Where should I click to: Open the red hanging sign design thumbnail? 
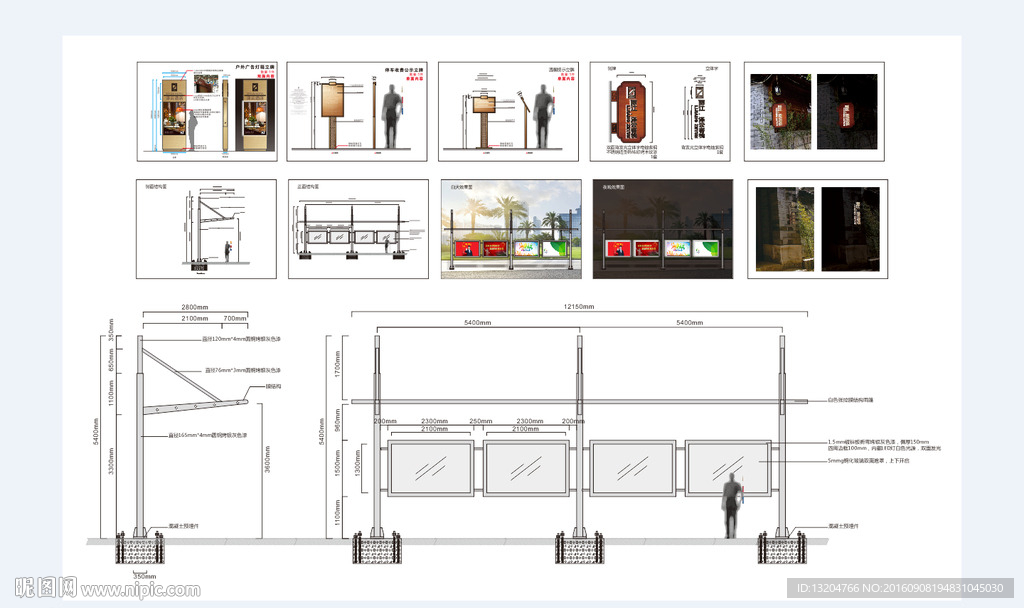click(660, 112)
